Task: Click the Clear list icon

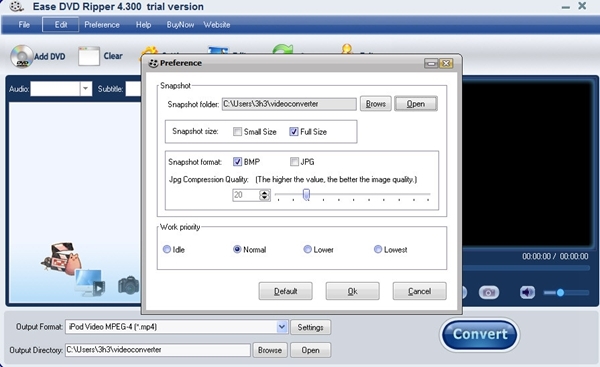Action: [89, 56]
